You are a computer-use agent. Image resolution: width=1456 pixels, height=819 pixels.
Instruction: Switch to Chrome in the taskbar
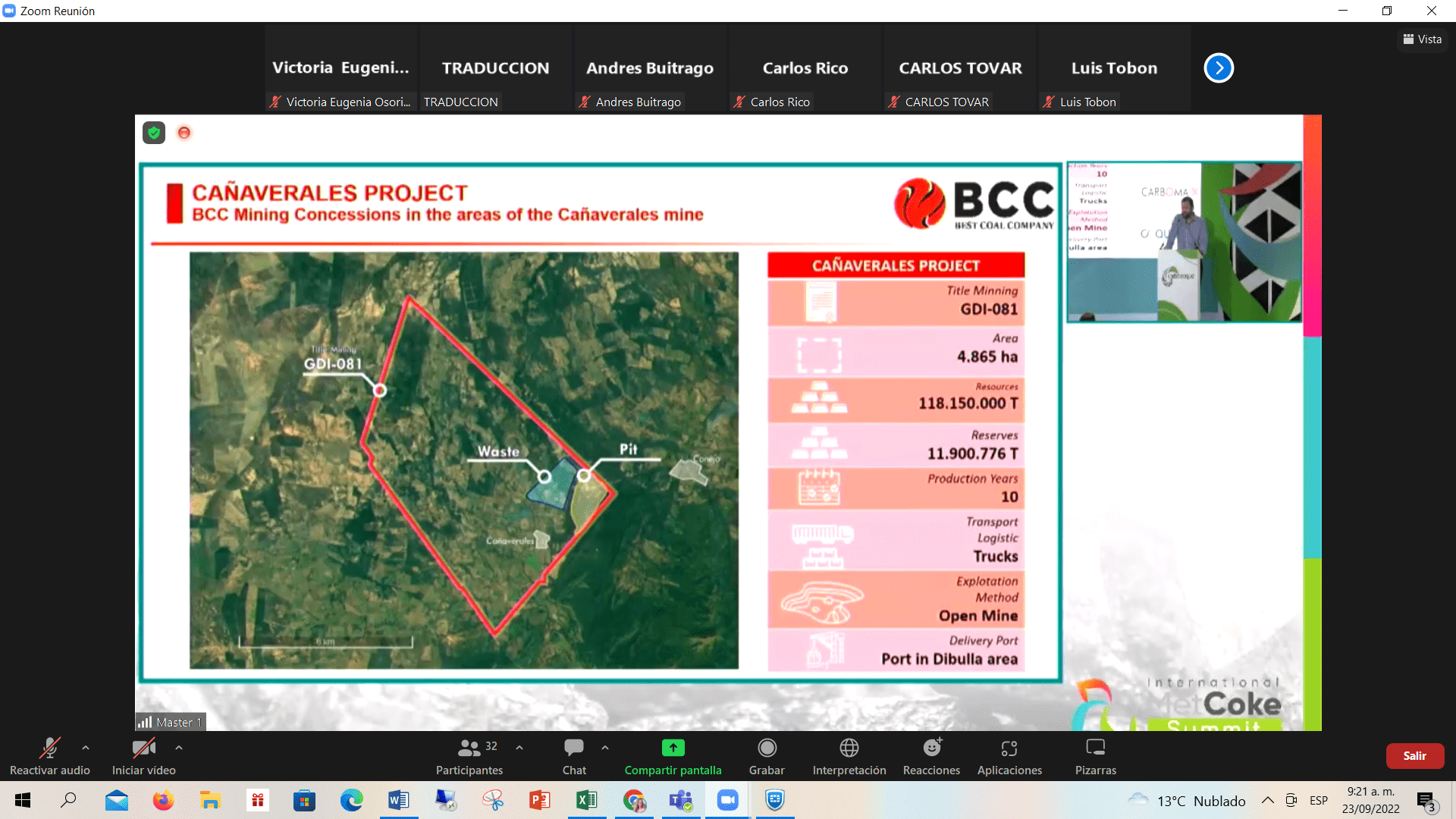pyautogui.click(x=634, y=800)
